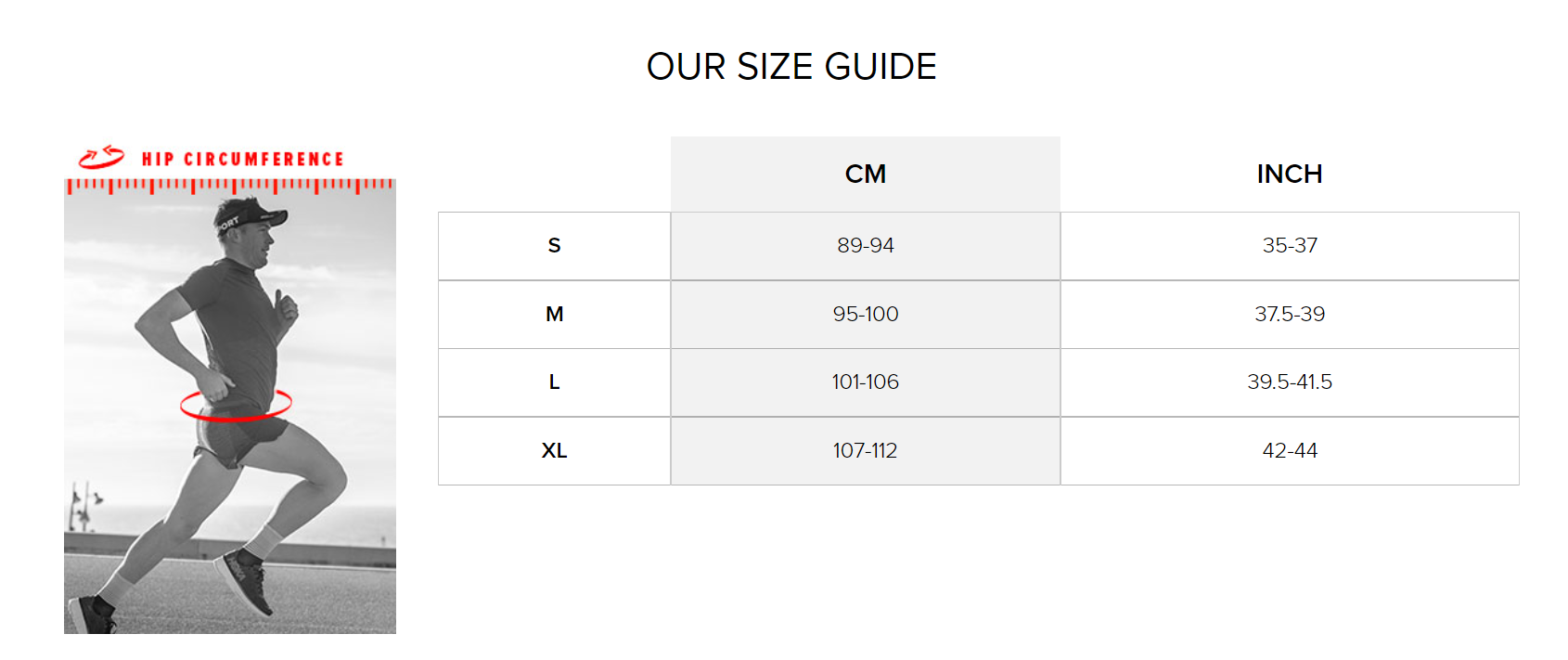Click the 89-94 cm cell
This screenshot has height=660, width=1568.
pos(866,246)
